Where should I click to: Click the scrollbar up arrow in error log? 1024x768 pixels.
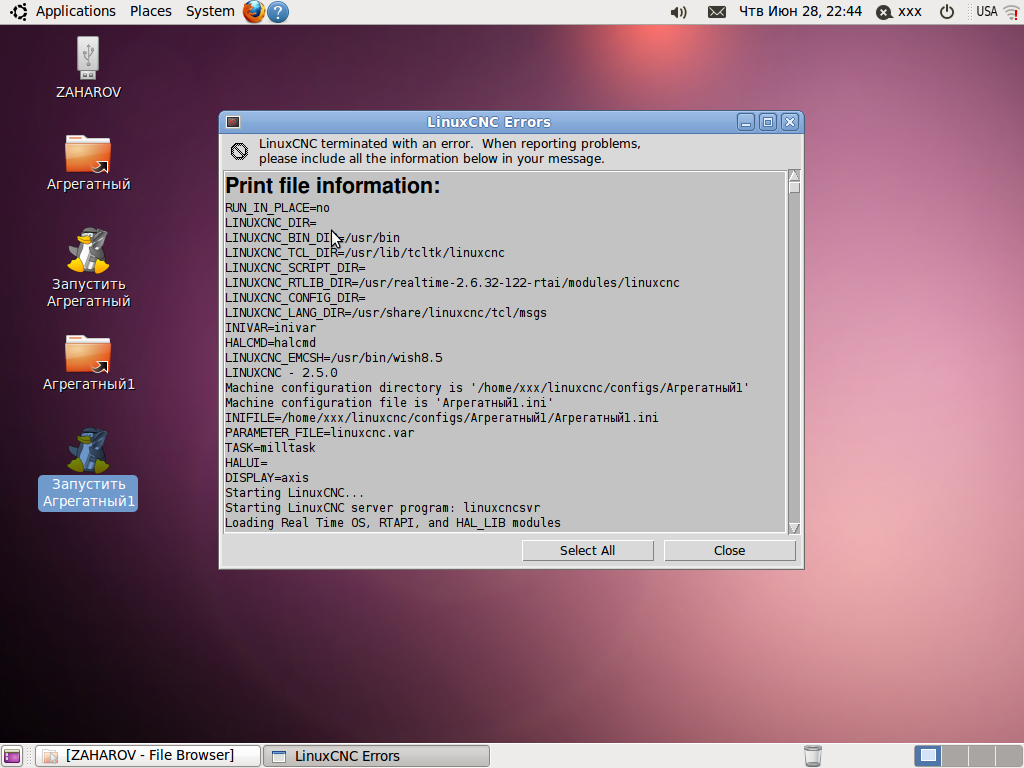pos(794,175)
